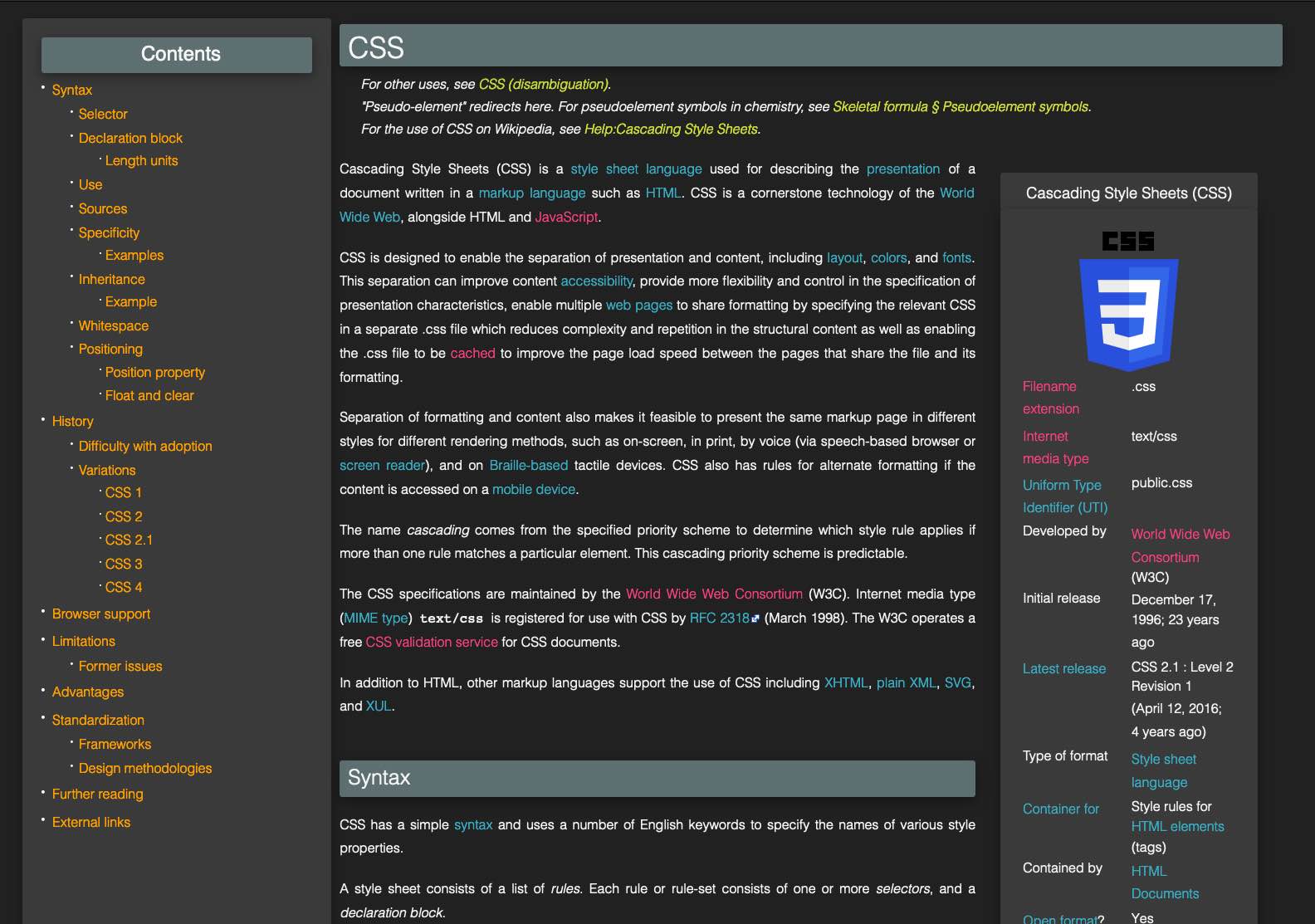Open the HTML elements infobox link
Screen dimensions: 1315x924
tap(1178, 826)
